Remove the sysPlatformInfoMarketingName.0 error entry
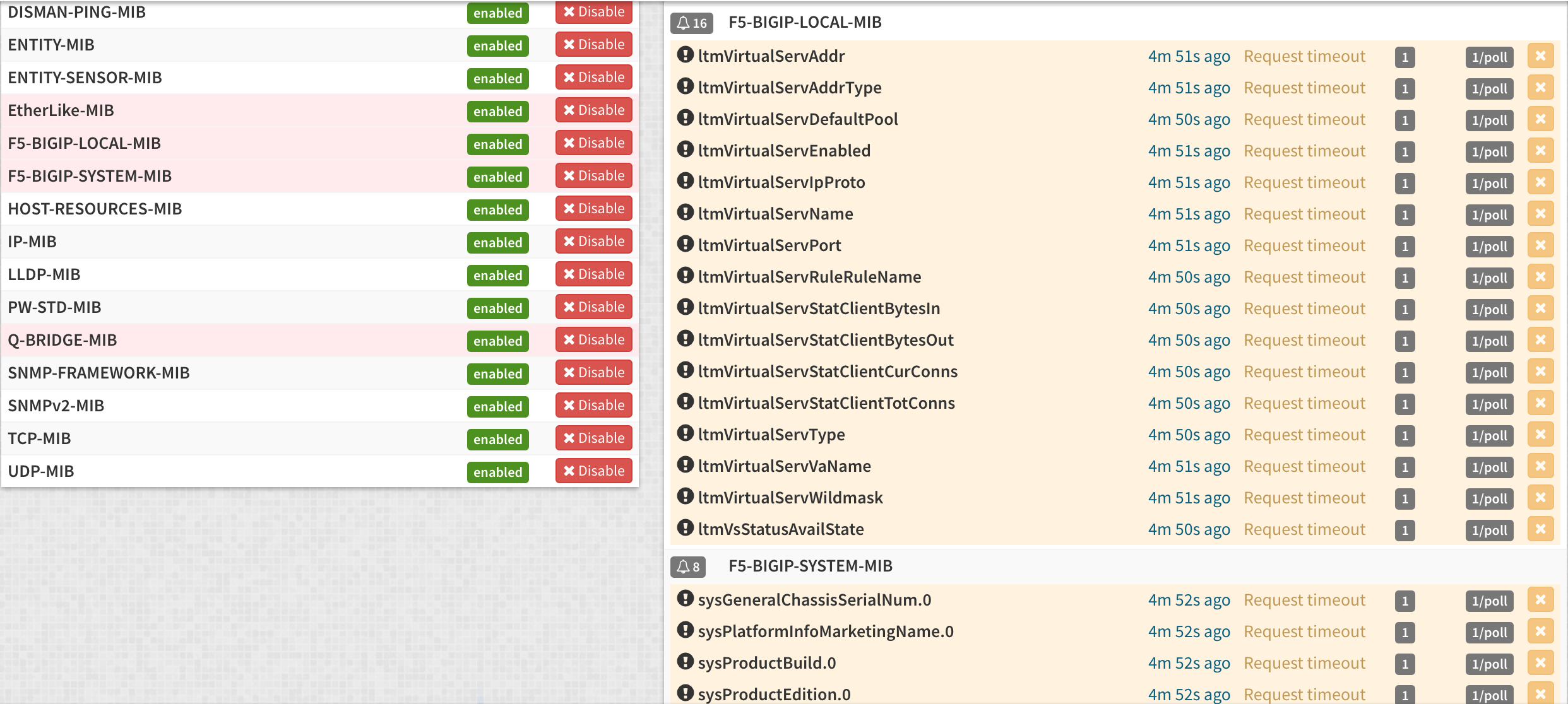 click(1541, 631)
